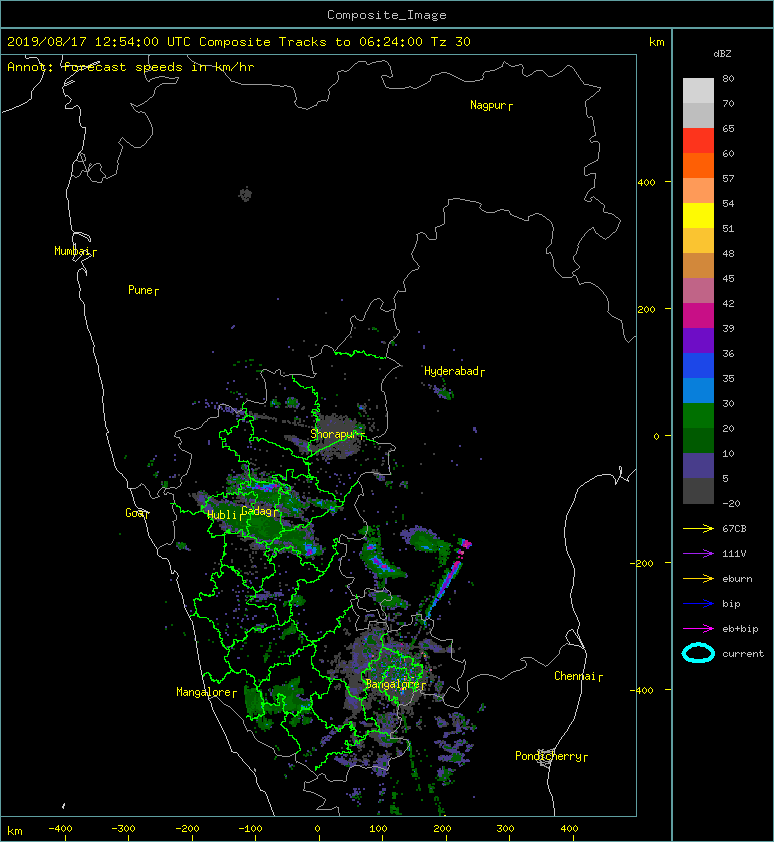The height and width of the screenshot is (842, 774).
Task: Click the km unit label at bottom-left
Action: pos(15,831)
